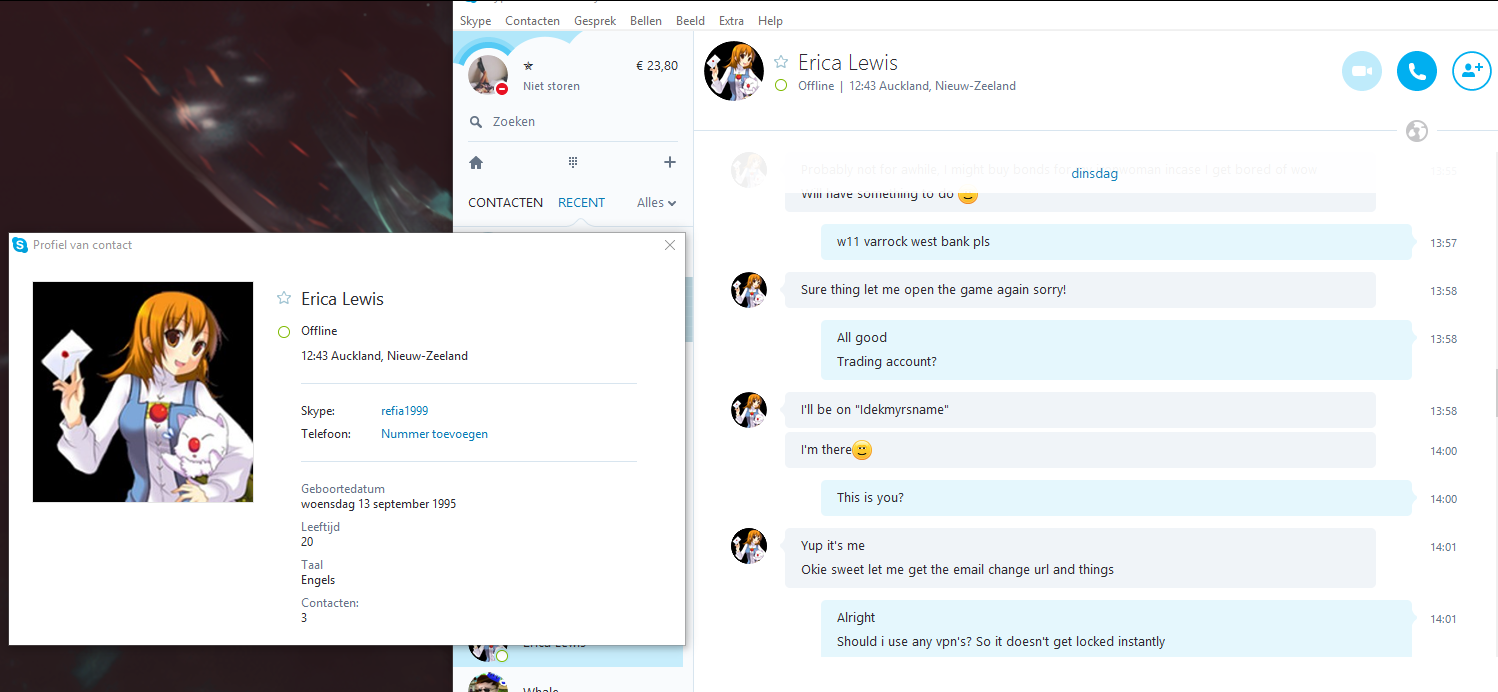Click the Niet storen status text
This screenshot has height=692, width=1498.
coord(551,86)
